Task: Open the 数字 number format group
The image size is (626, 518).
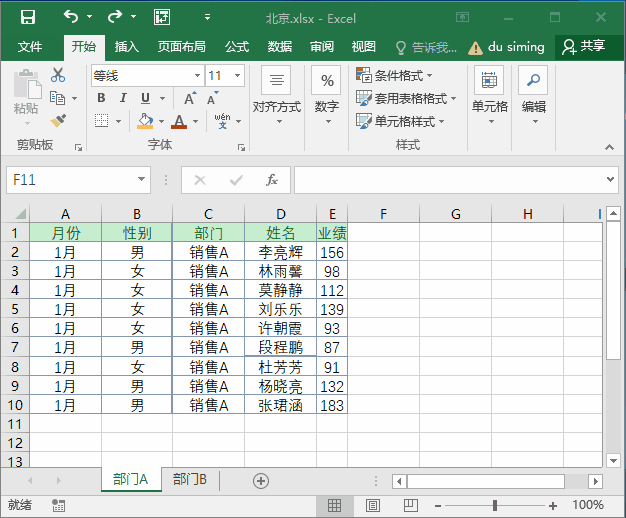Action: pos(327,96)
